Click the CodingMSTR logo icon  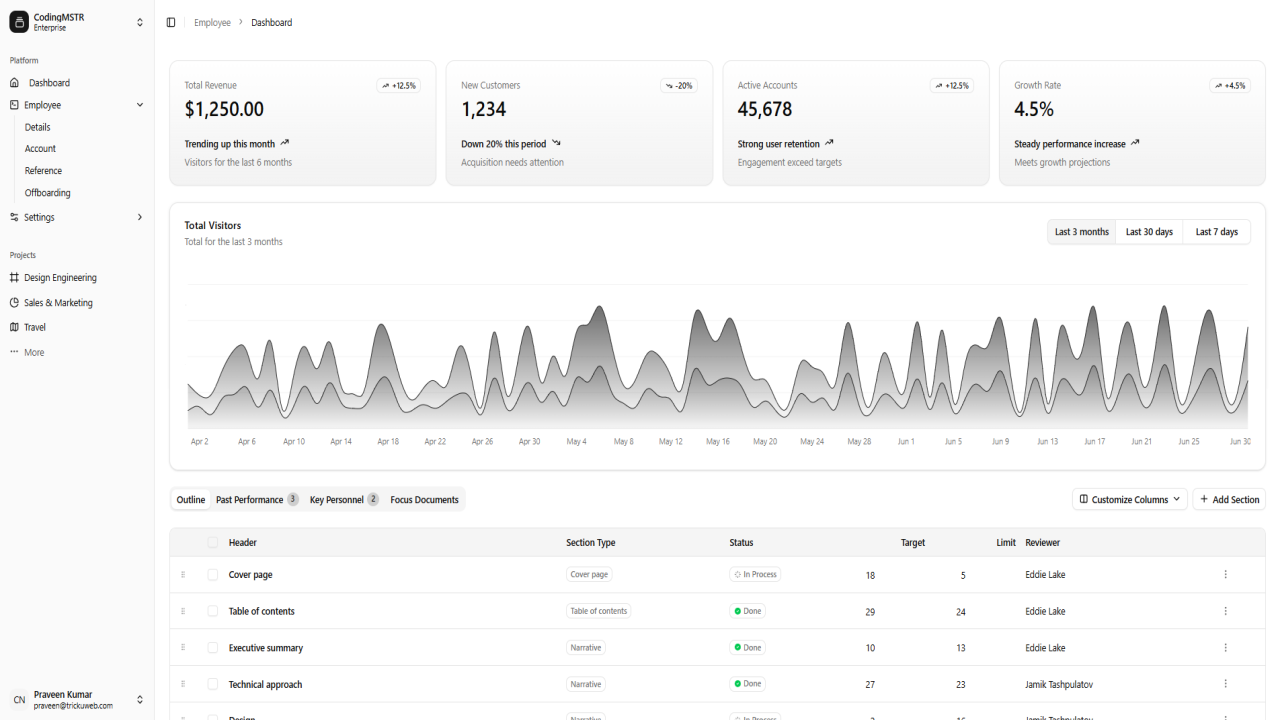pyautogui.click(x=19, y=22)
